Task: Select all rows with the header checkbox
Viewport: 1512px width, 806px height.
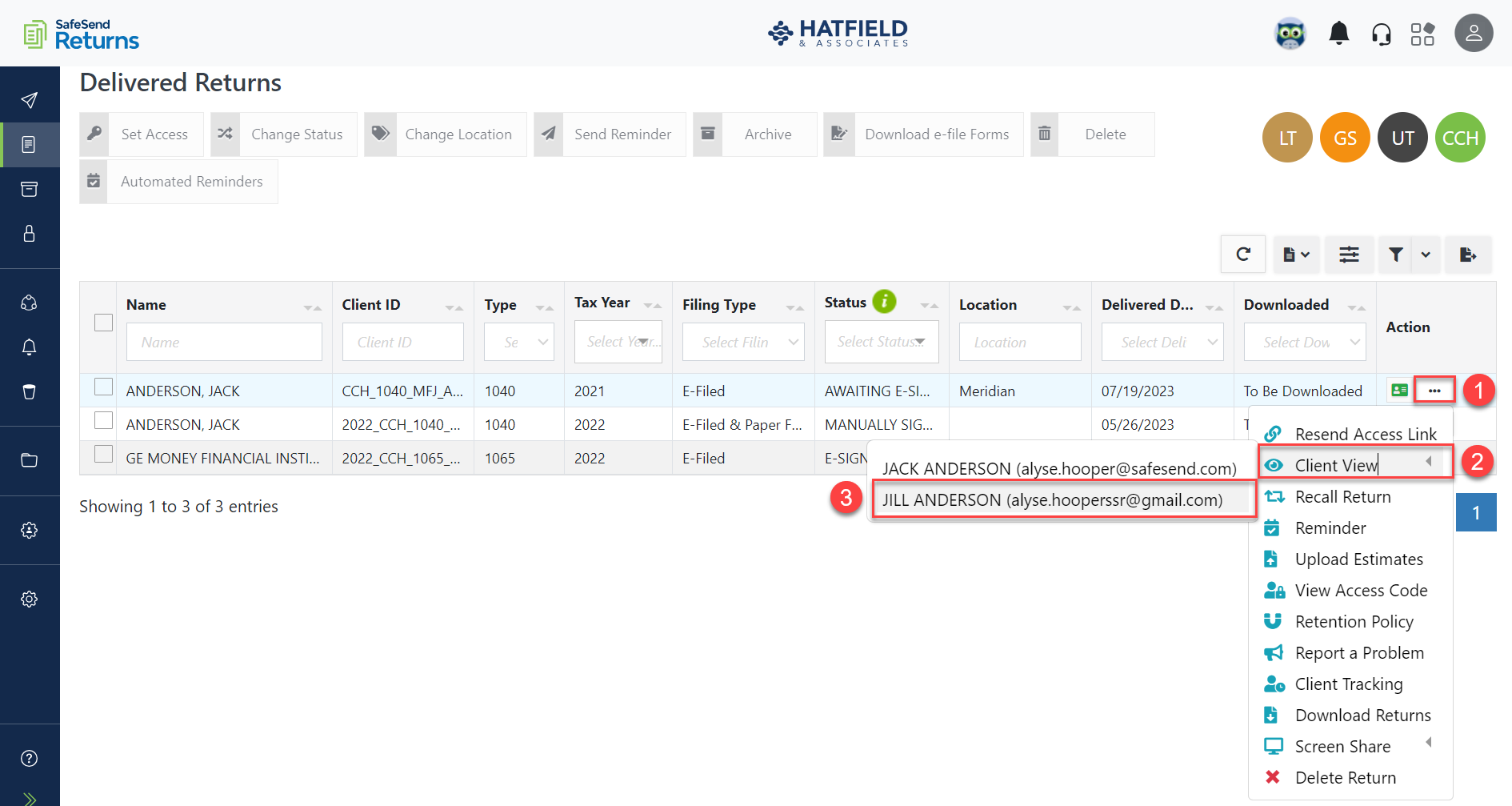Action: pos(103,322)
